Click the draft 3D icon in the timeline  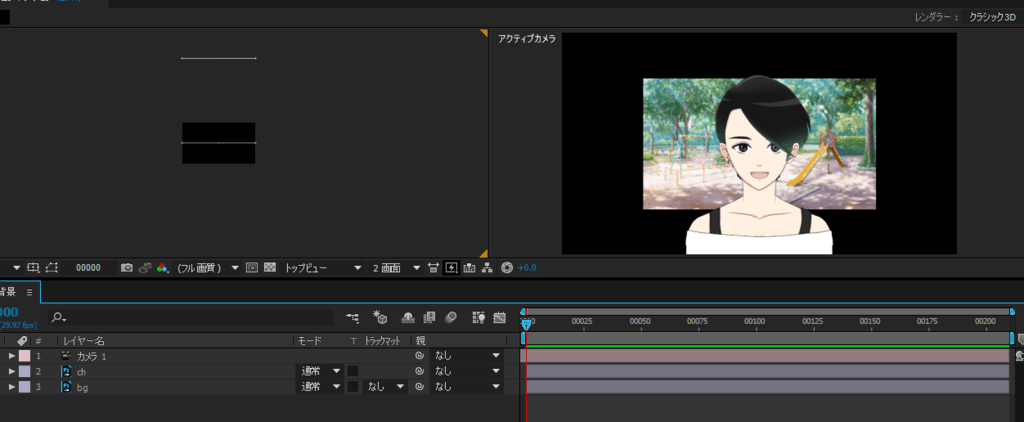click(x=380, y=317)
